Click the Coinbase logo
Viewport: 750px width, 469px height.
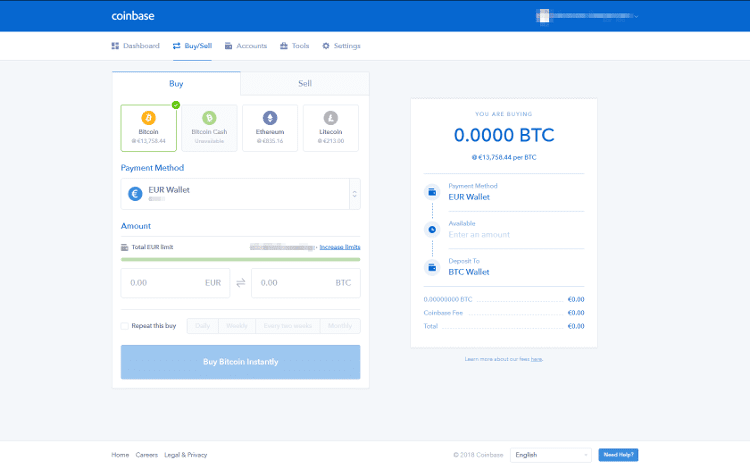pyautogui.click(x=132, y=16)
